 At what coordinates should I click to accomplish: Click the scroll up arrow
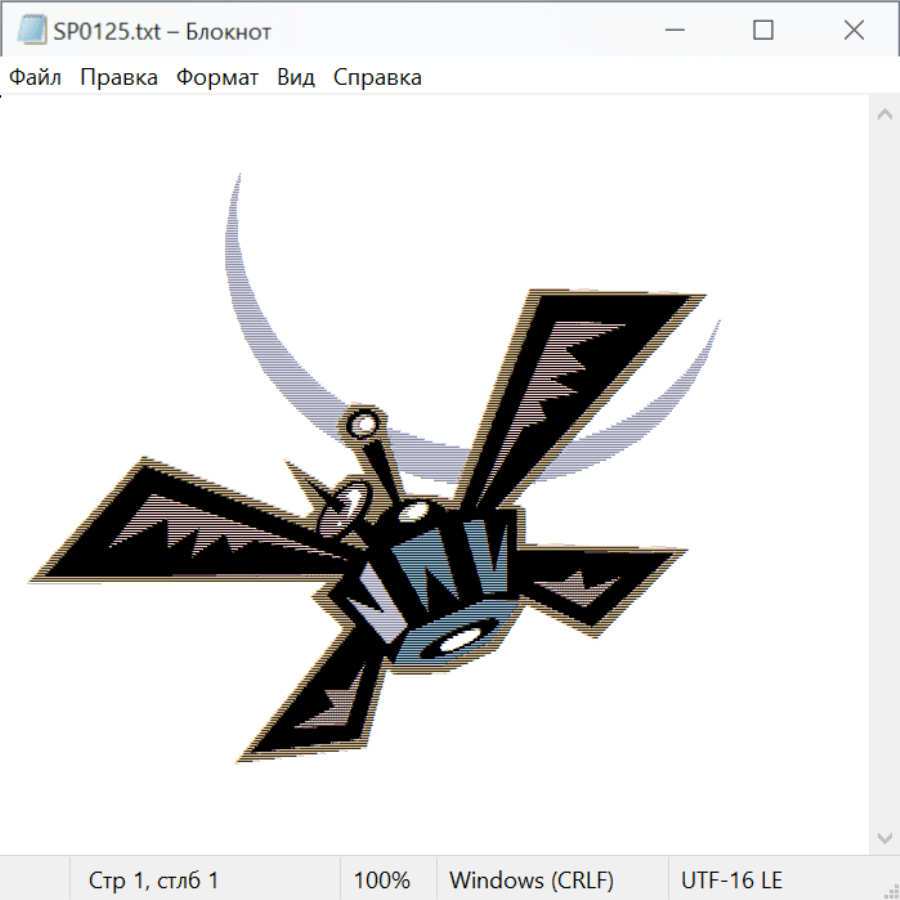(x=884, y=115)
